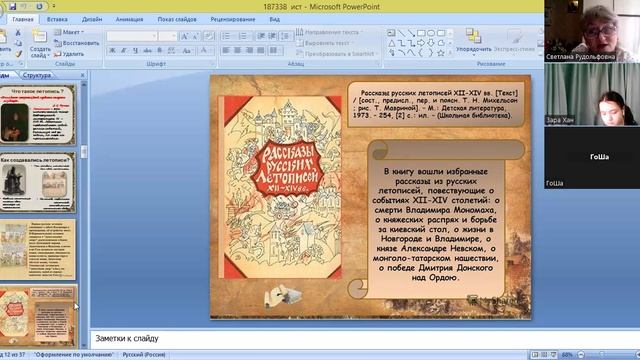
Task: Open Направление текста dropdown
Action: (x=329, y=32)
